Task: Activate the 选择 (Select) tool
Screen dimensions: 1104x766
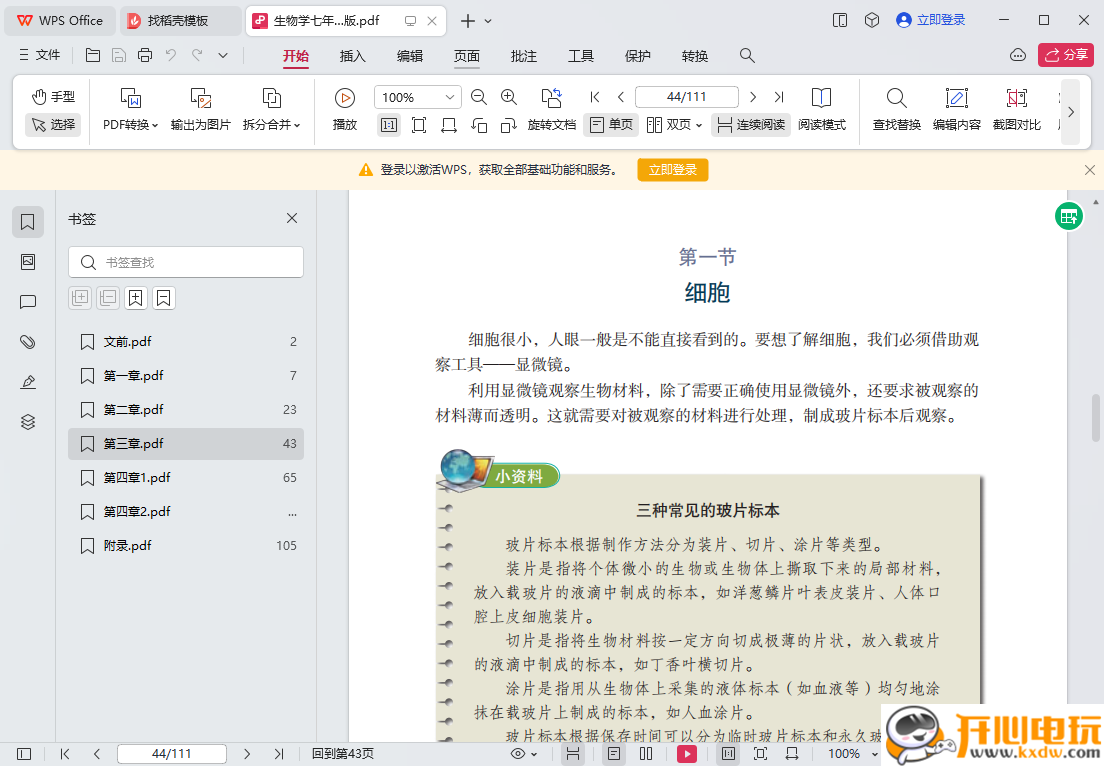Action: click(x=52, y=125)
